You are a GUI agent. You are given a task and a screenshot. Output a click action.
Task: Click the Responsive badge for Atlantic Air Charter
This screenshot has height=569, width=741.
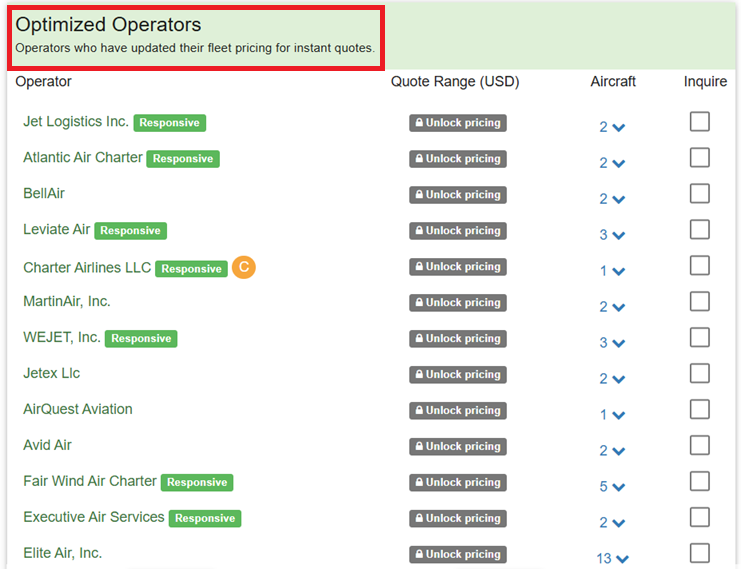[183, 159]
